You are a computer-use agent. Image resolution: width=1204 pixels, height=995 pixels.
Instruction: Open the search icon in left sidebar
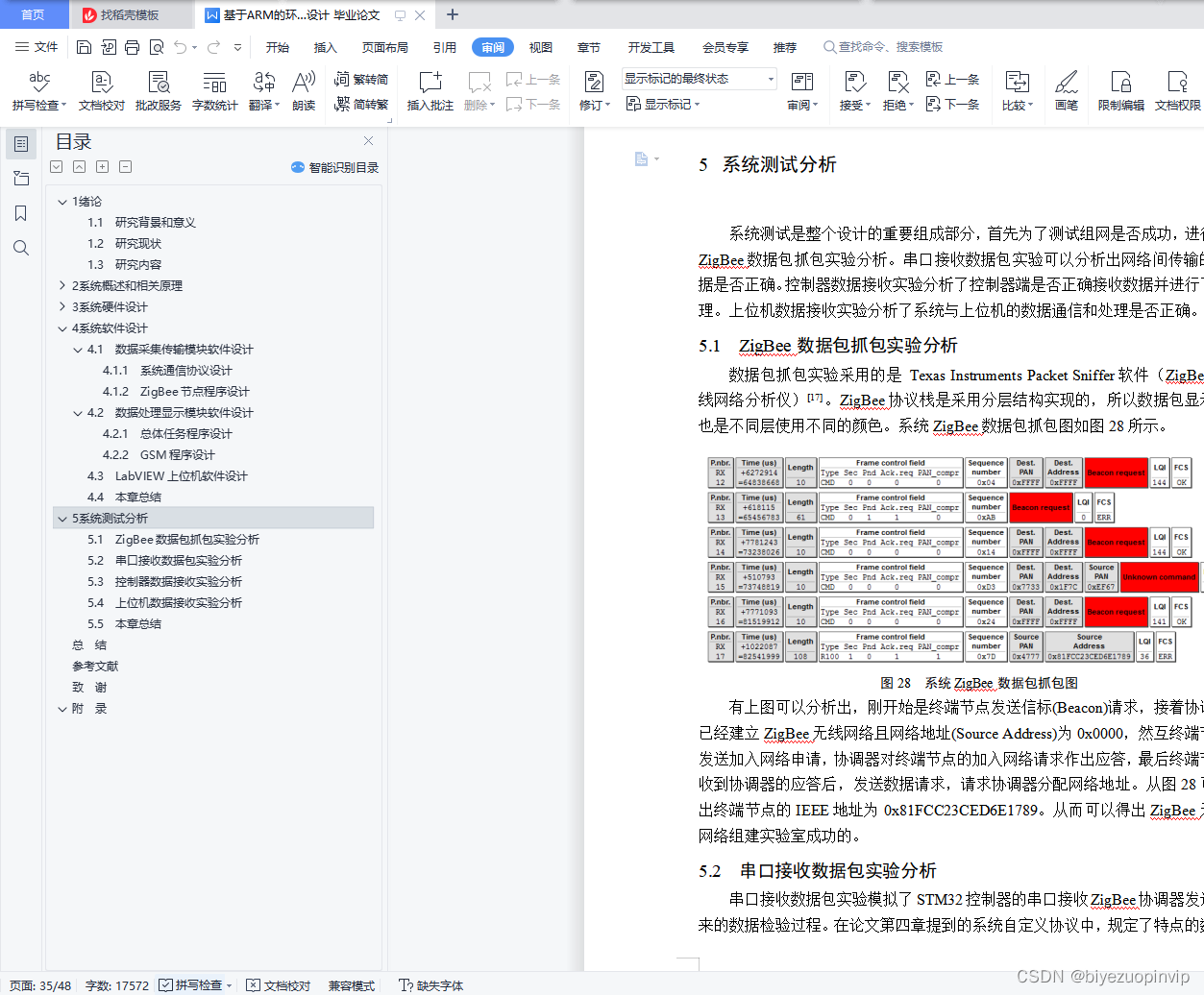(x=20, y=248)
